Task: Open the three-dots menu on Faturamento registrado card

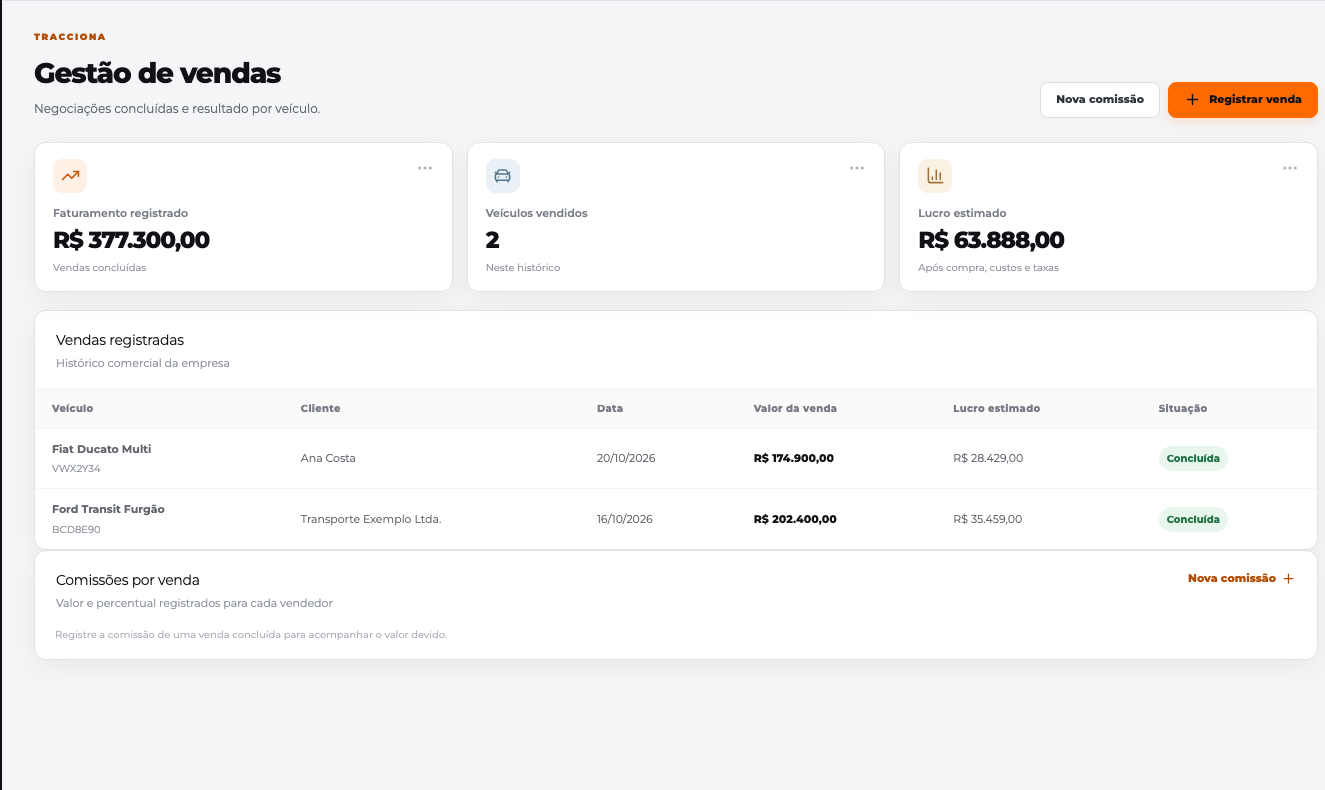Action: pyautogui.click(x=425, y=168)
